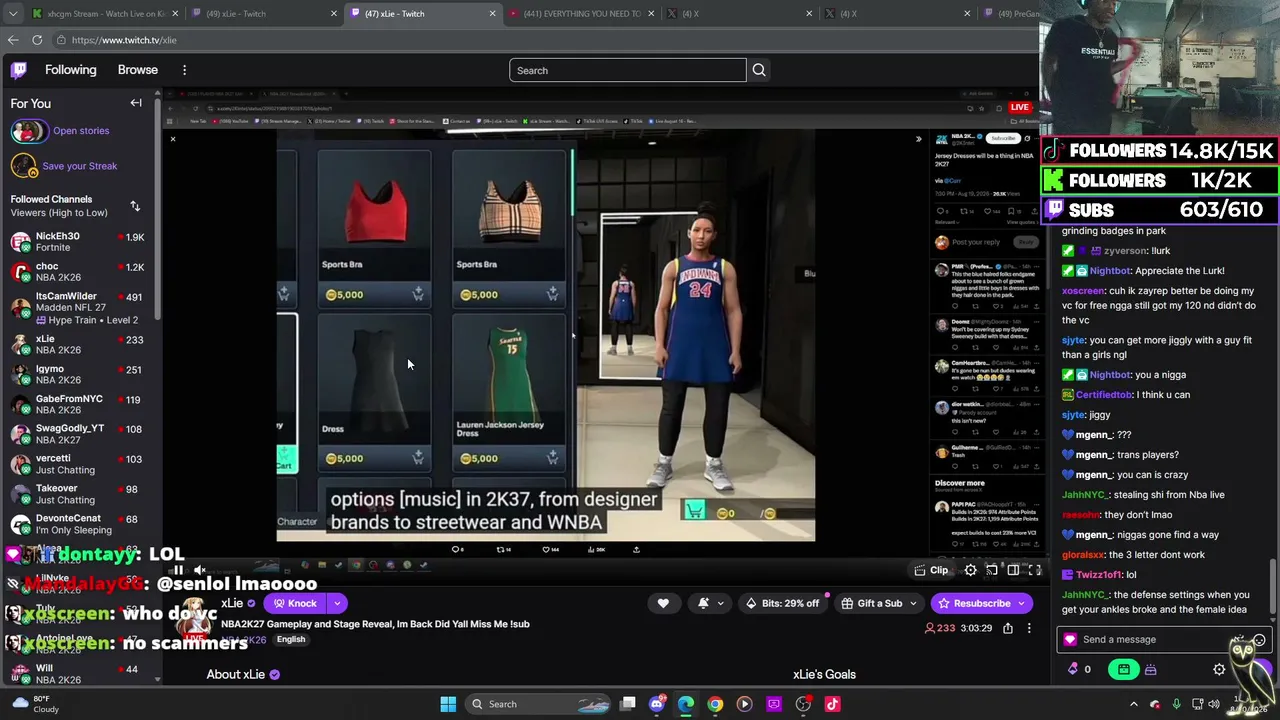
Task: Open the channel more-options menu
Action: pyautogui.click(x=1029, y=628)
